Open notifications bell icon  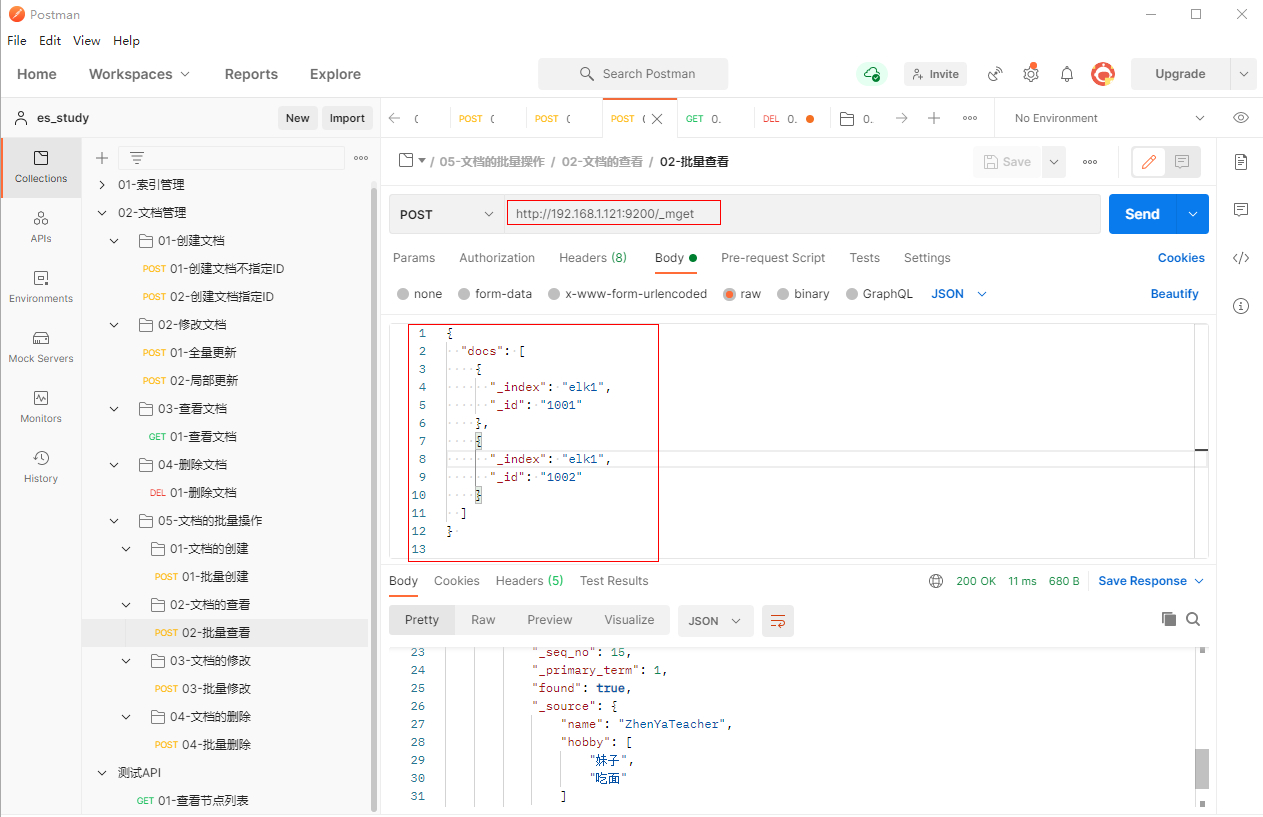click(x=1067, y=74)
